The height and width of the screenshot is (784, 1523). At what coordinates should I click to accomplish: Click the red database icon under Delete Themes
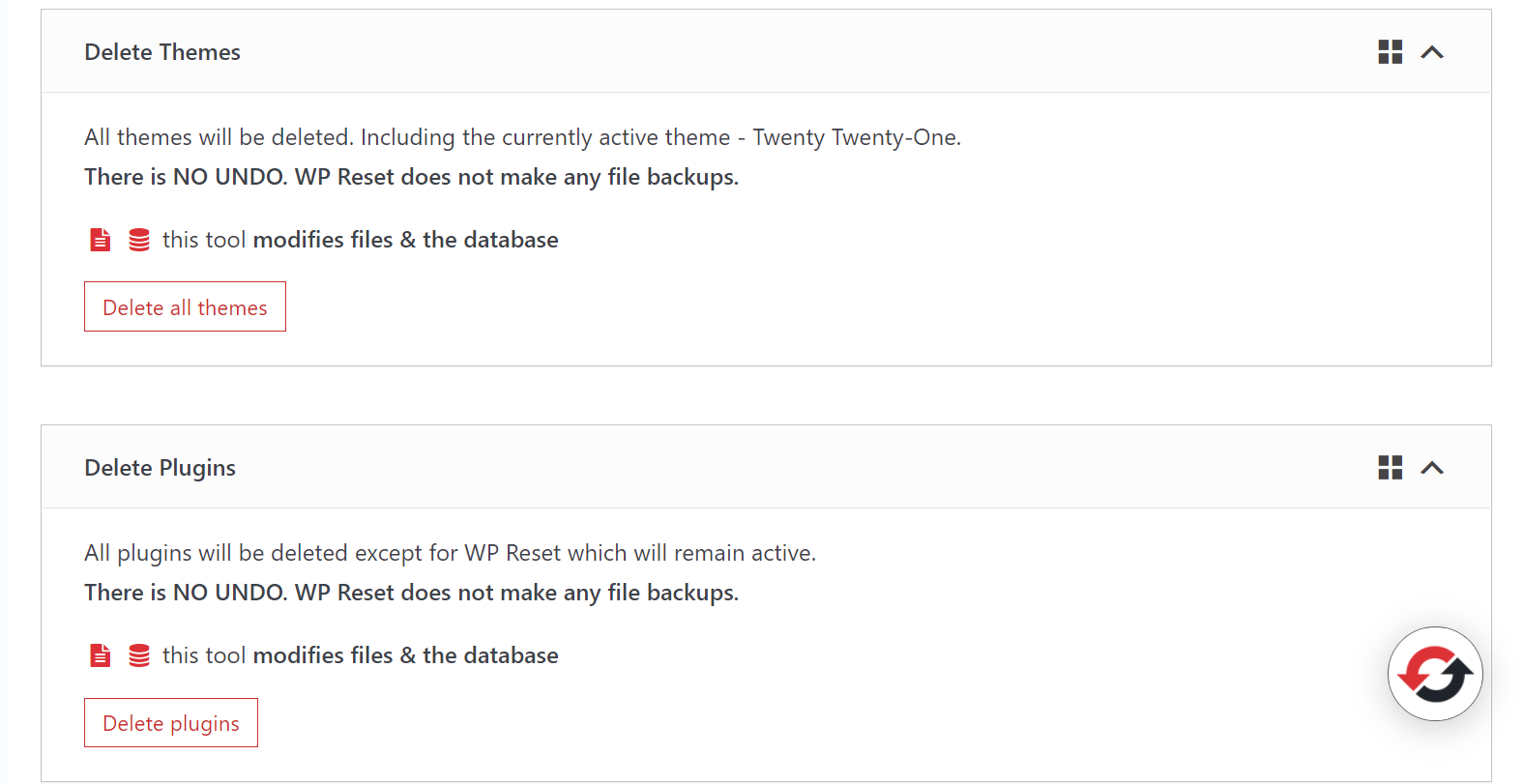pos(139,240)
